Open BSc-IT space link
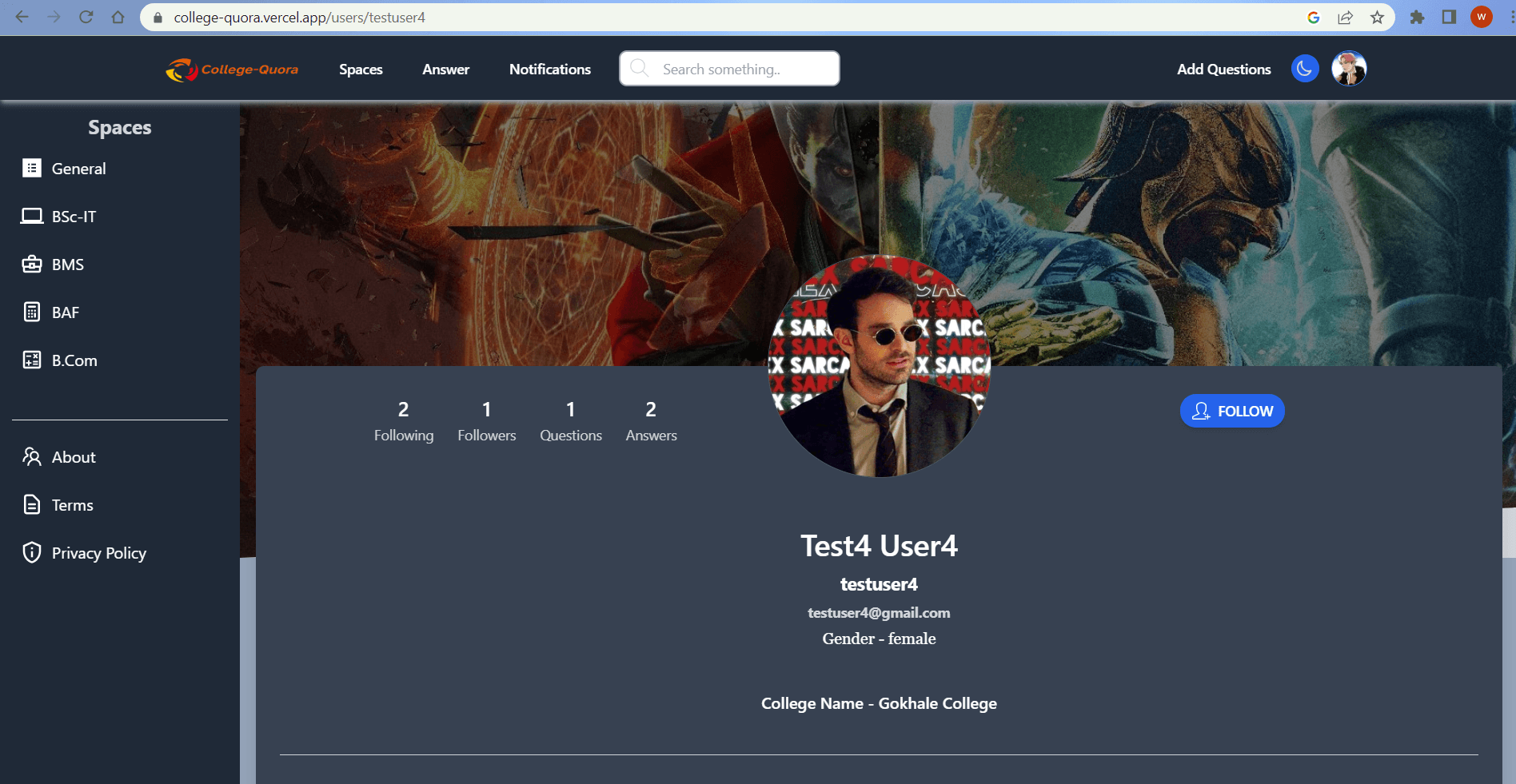This screenshot has width=1516, height=784. (74, 217)
